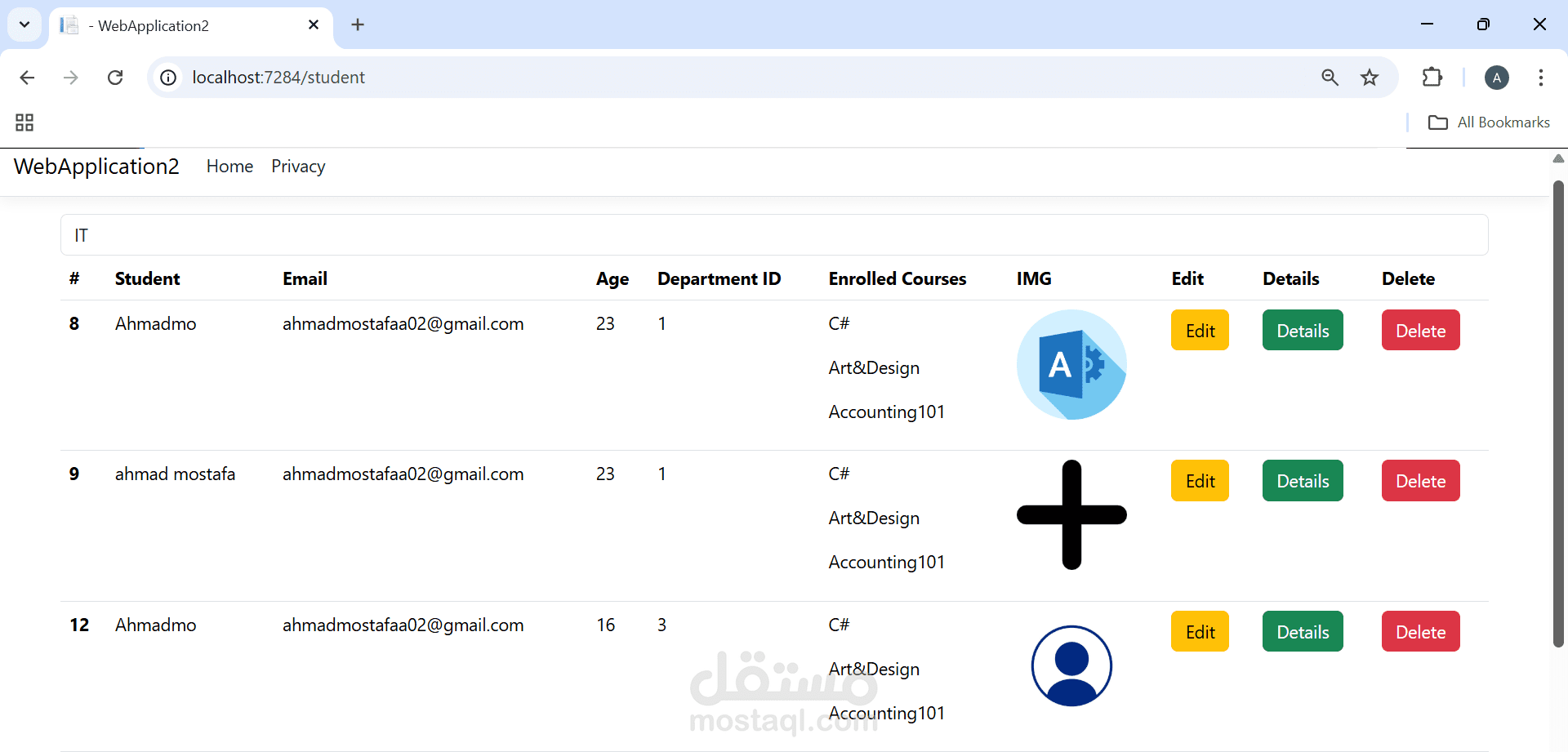Click the browser forward arrow
1568x752 pixels.
(x=71, y=78)
